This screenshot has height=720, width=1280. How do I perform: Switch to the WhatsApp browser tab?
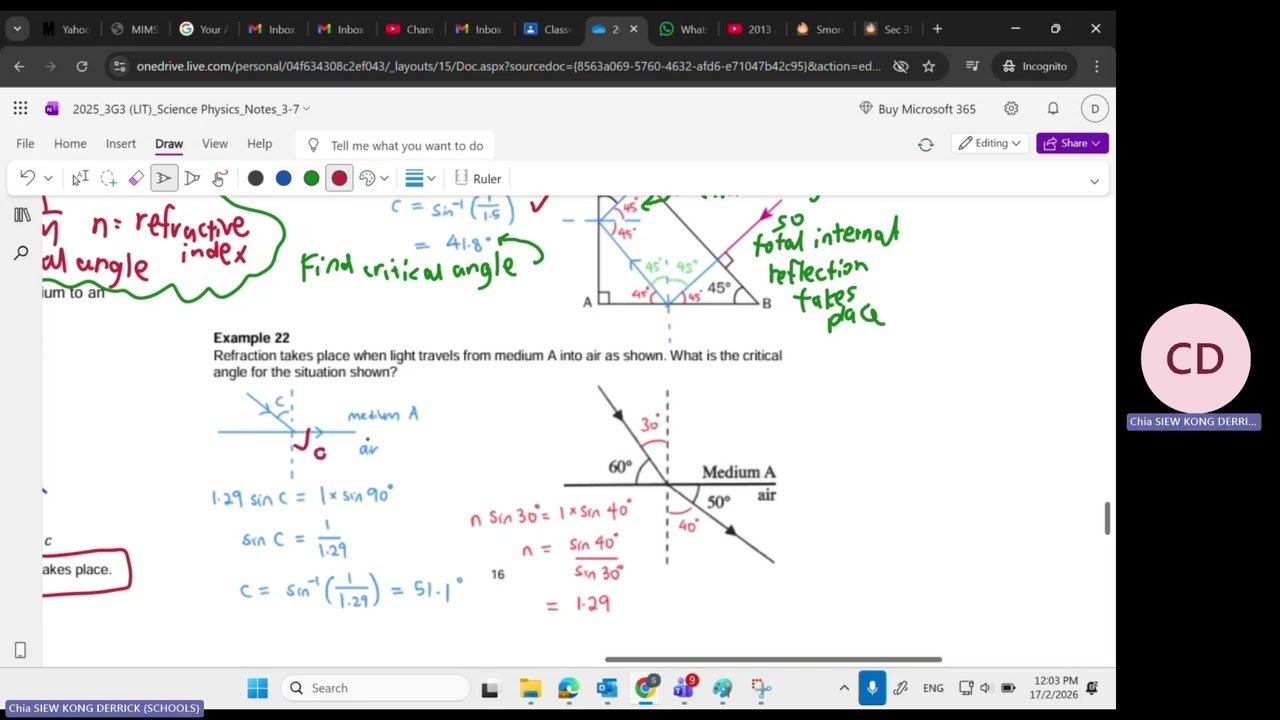click(683, 29)
